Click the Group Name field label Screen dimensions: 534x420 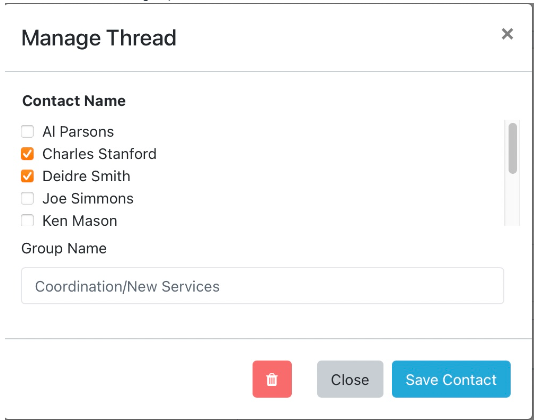coord(64,248)
